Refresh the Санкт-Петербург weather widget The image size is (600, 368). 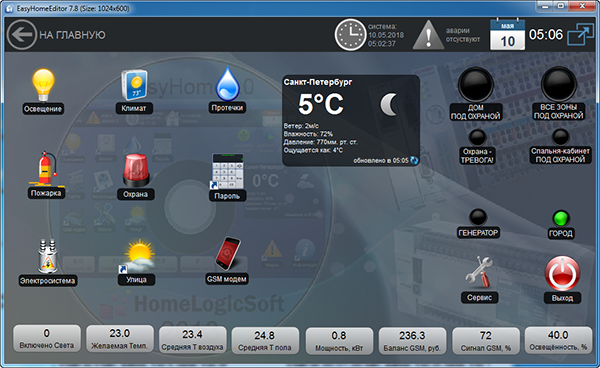[x=414, y=161]
